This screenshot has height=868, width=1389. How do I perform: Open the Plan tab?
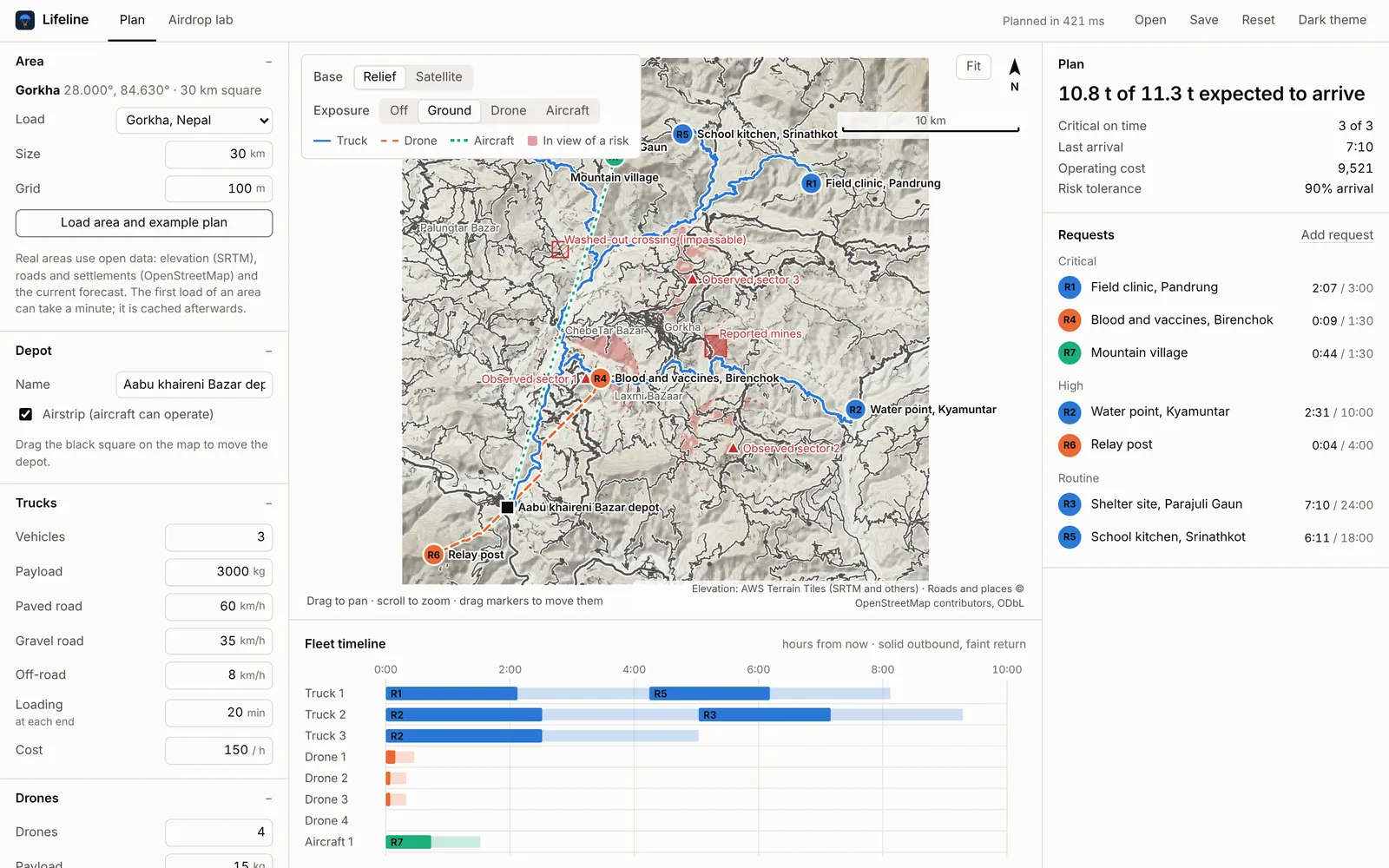[x=132, y=20]
